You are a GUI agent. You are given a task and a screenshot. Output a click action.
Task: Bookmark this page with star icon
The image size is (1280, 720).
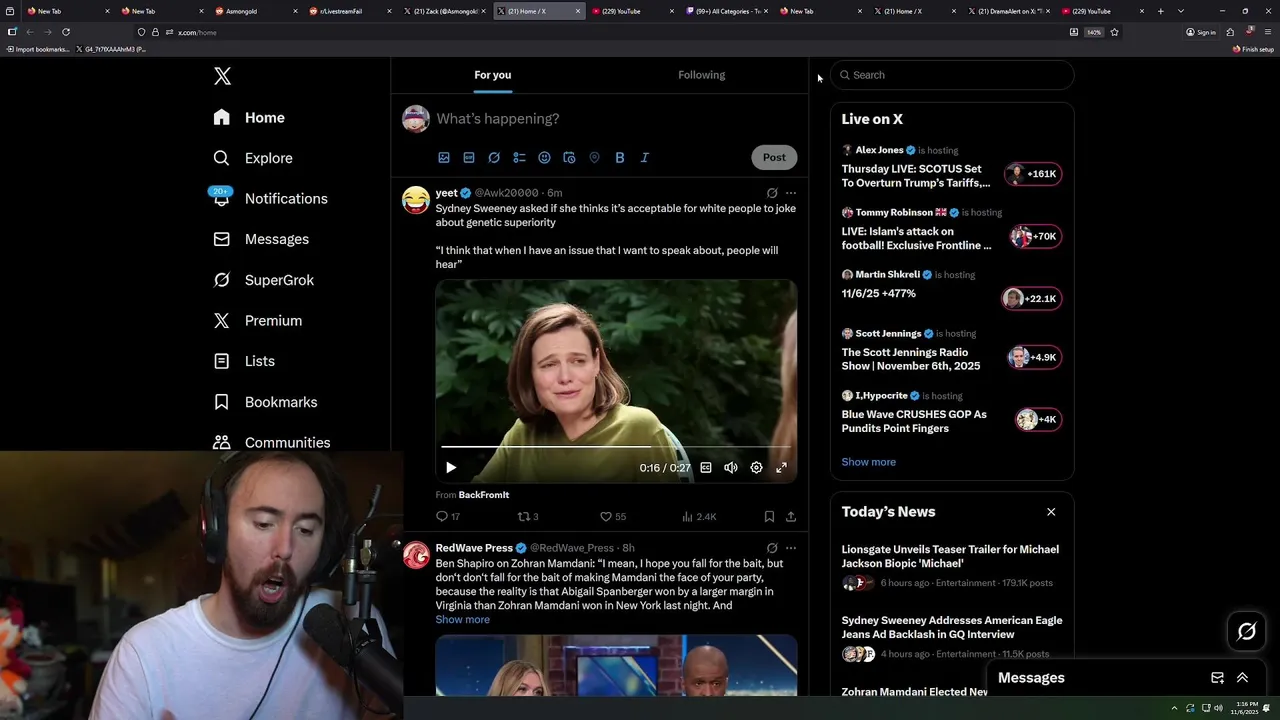click(1114, 32)
